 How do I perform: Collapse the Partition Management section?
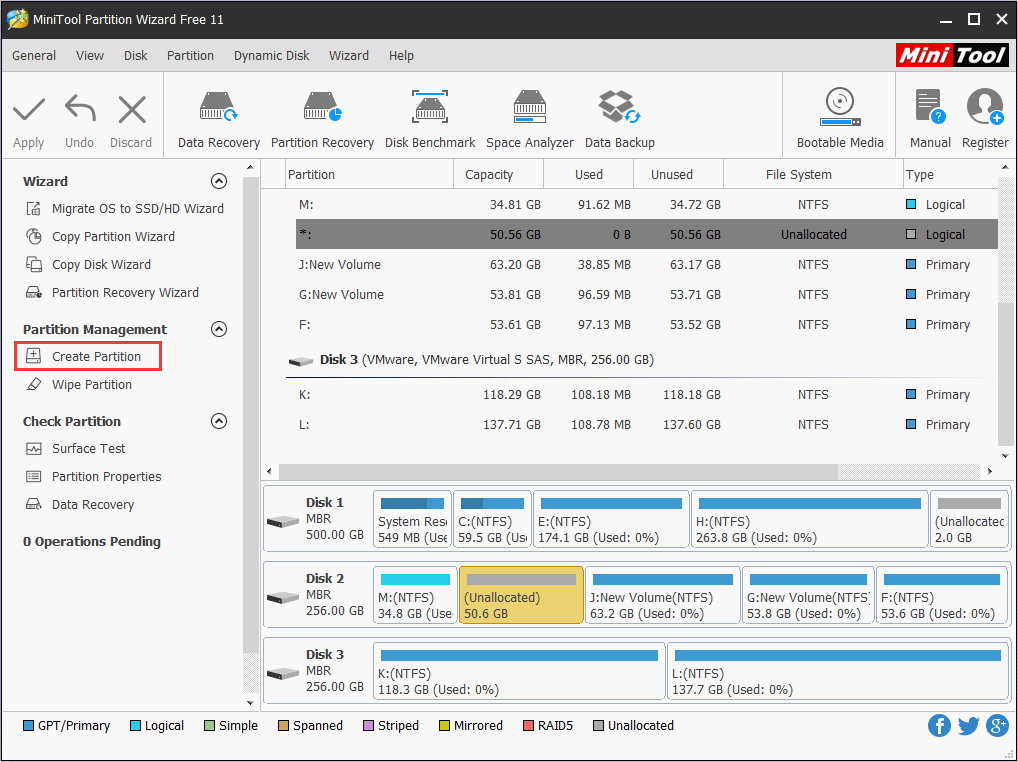coord(219,329)
